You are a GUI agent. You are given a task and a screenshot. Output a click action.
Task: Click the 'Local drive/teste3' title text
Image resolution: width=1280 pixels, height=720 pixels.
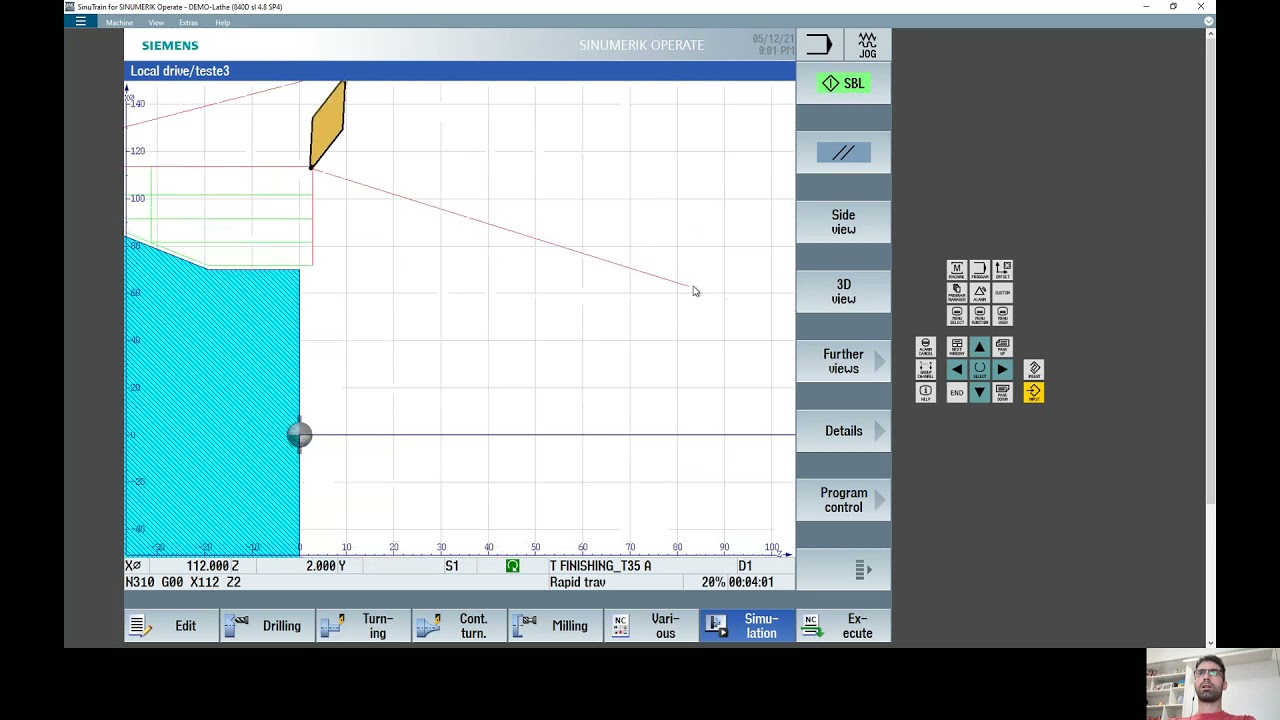coord(180,71)
